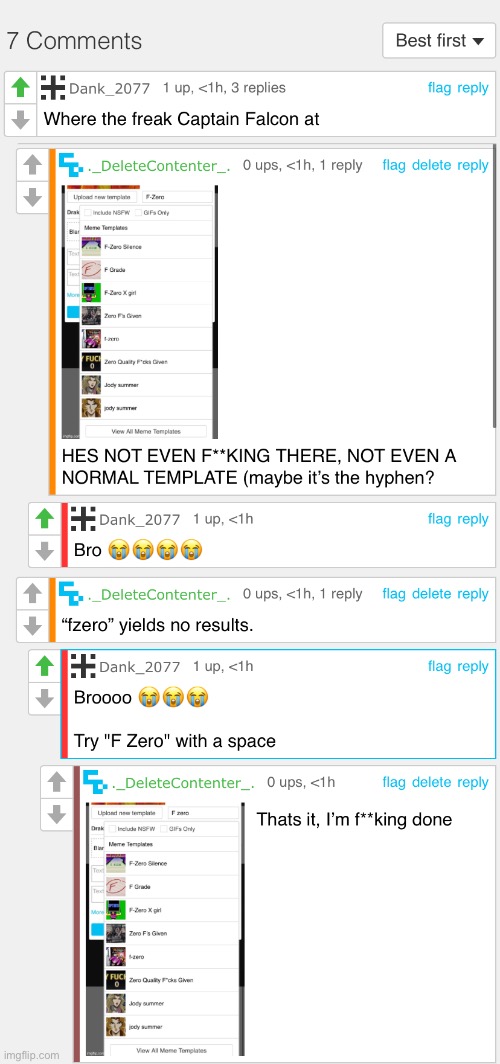Upvote the 'HES NOT EVEN THERE' comment

tap(33, 165)
